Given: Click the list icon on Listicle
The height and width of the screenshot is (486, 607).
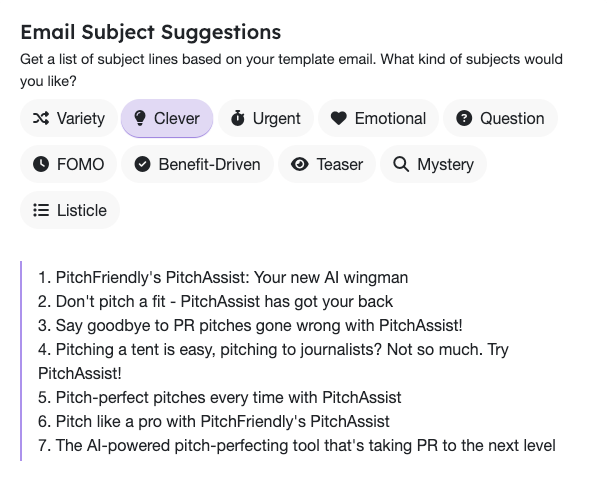Looking at the screenshot, I should 41,210.
